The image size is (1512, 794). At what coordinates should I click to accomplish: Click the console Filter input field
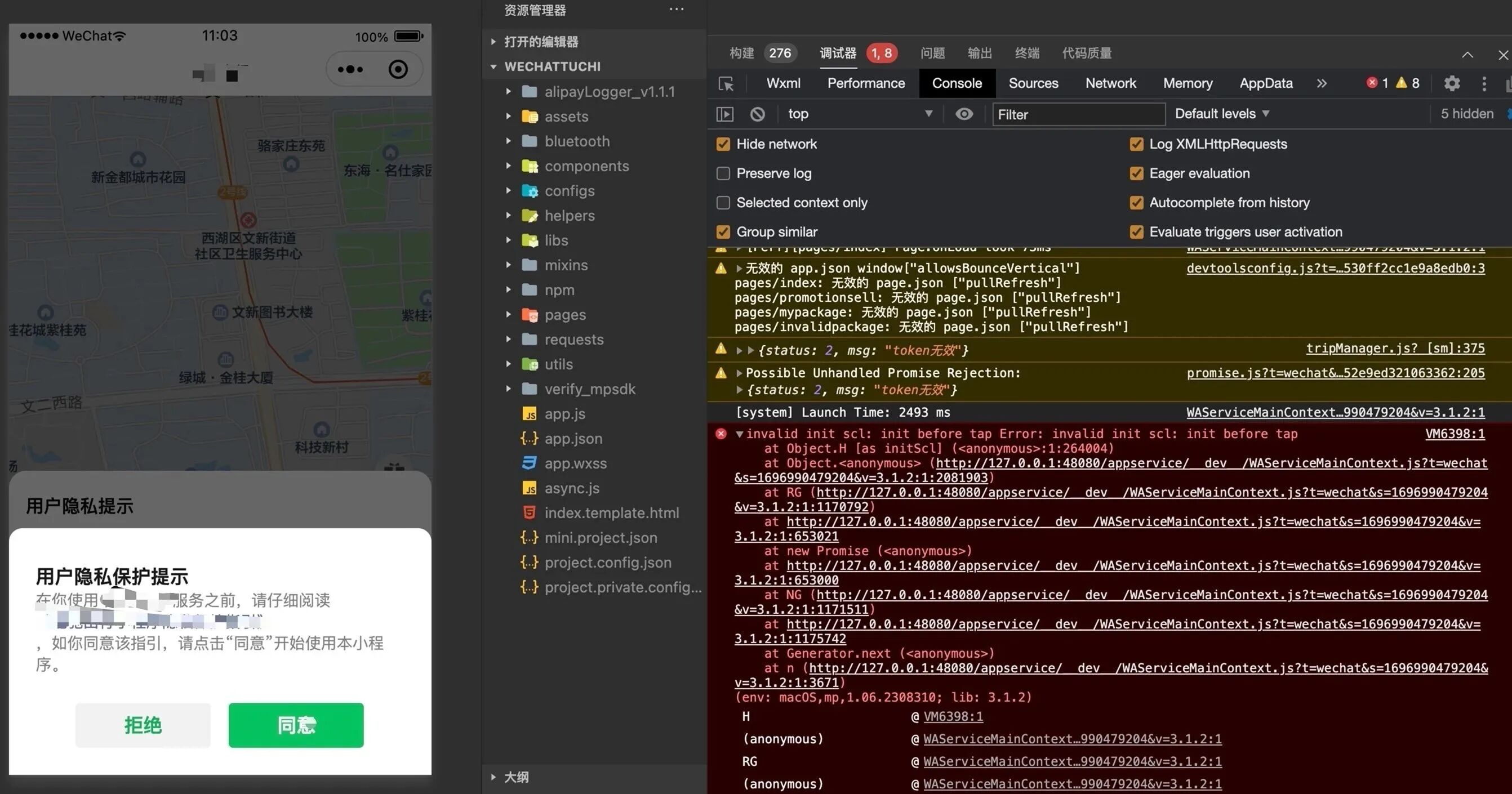point(1078,114)
